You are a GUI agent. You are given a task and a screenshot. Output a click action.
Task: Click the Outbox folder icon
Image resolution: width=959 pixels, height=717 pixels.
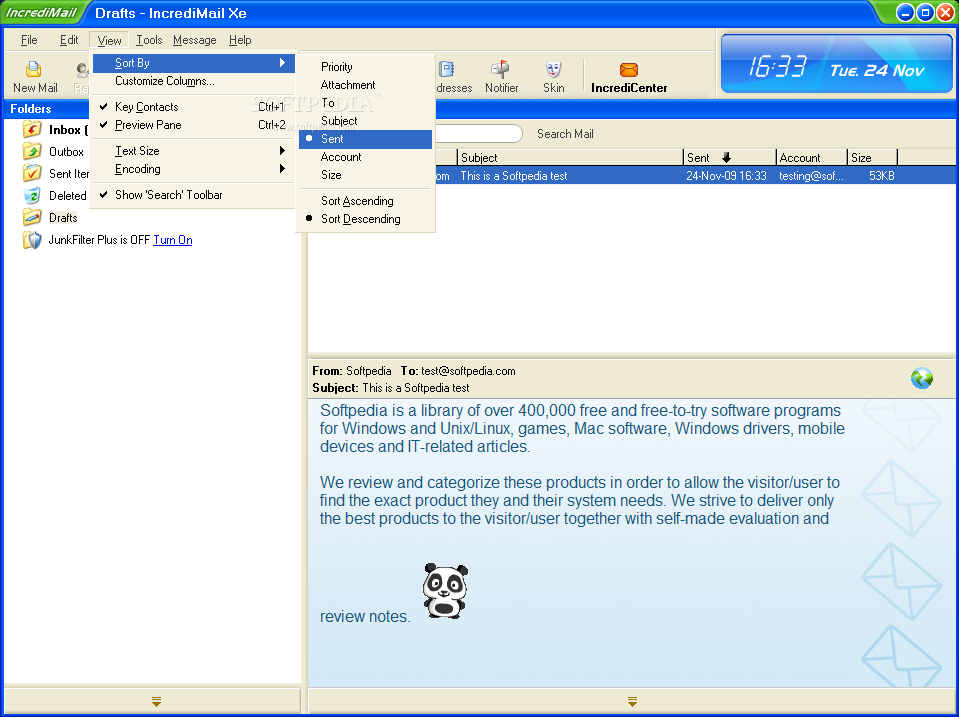(32, 151)
